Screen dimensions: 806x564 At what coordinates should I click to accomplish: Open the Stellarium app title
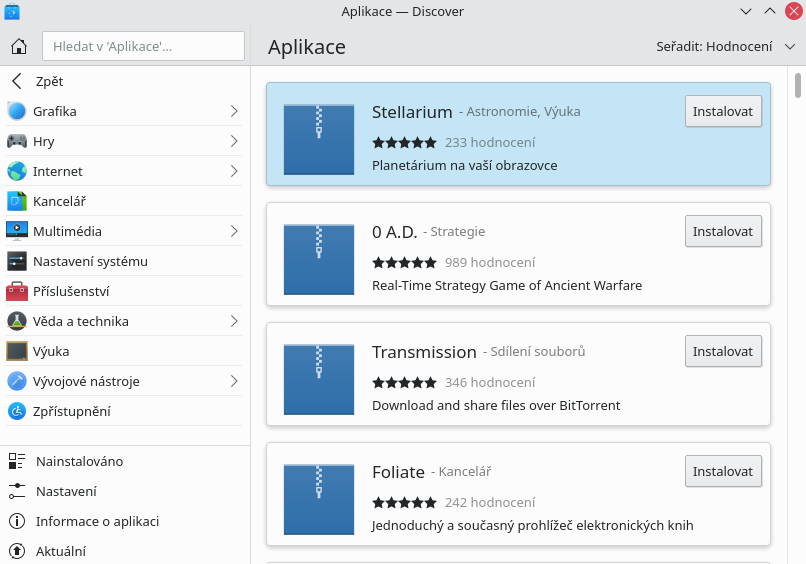pyautogui.click(x=412, y=112)
